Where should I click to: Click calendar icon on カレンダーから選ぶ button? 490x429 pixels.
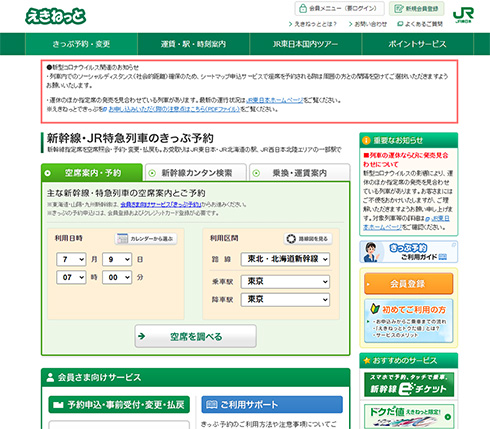tap(122, 239)
